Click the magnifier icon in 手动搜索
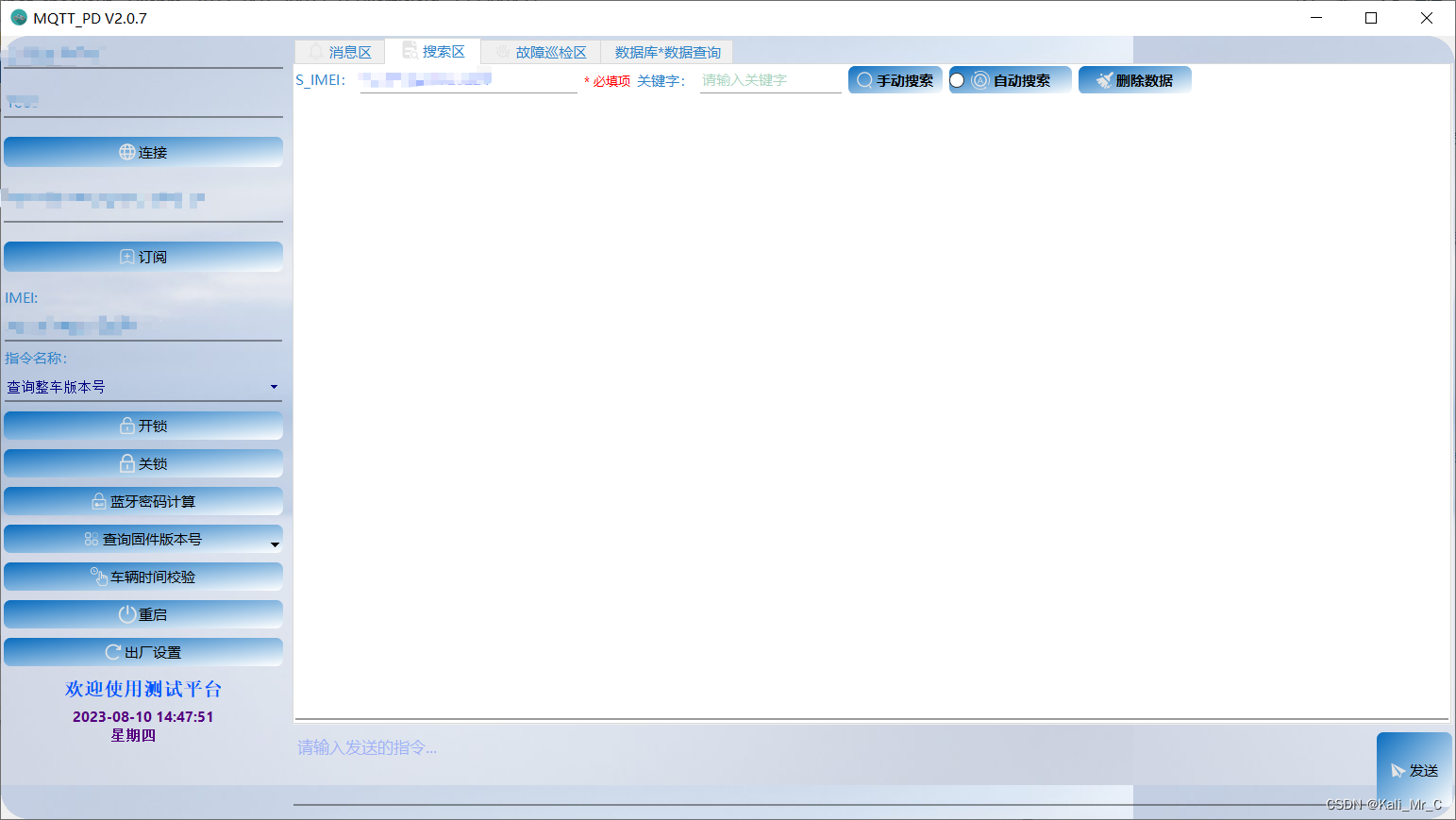Image resolution: width=1456 pixels, height=820 pixels. click(864, 79)
